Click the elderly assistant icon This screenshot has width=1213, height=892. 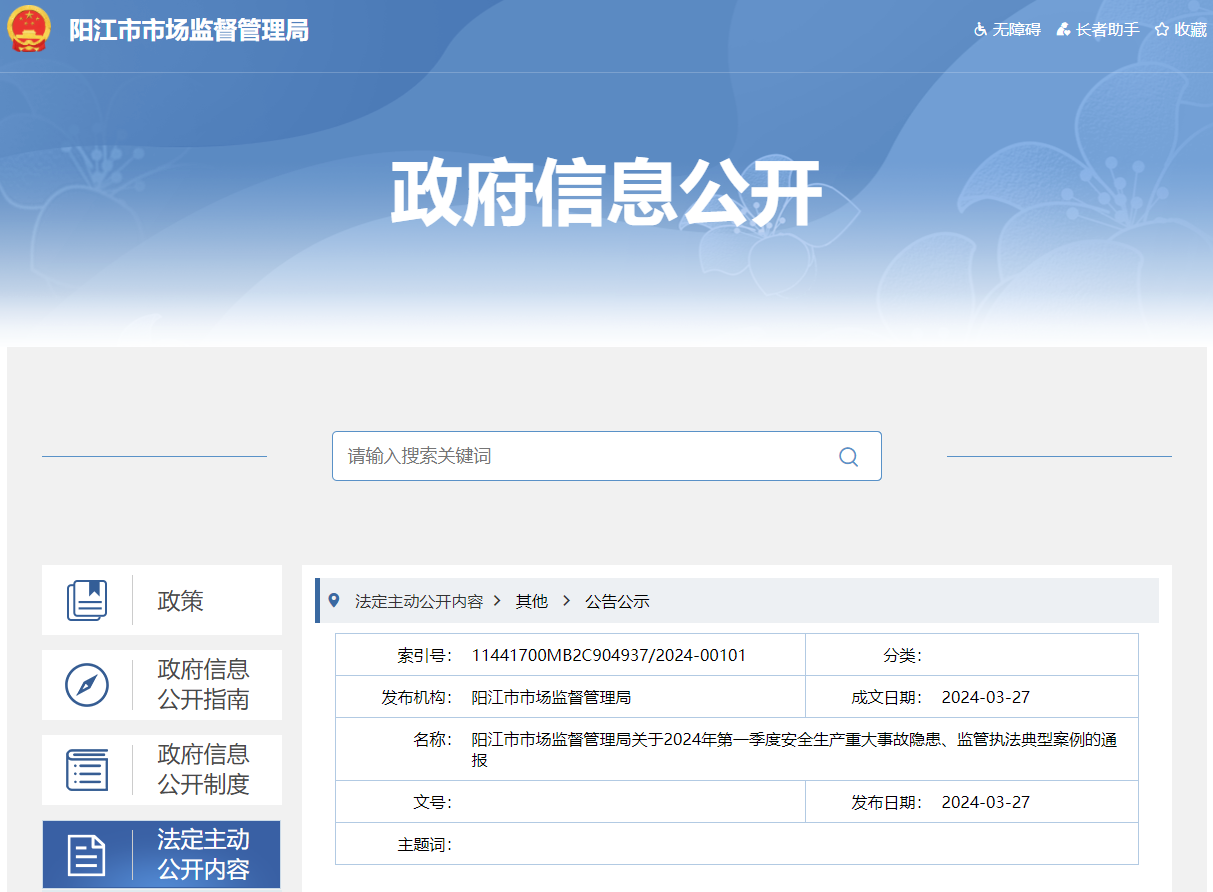pos(1064,30)
